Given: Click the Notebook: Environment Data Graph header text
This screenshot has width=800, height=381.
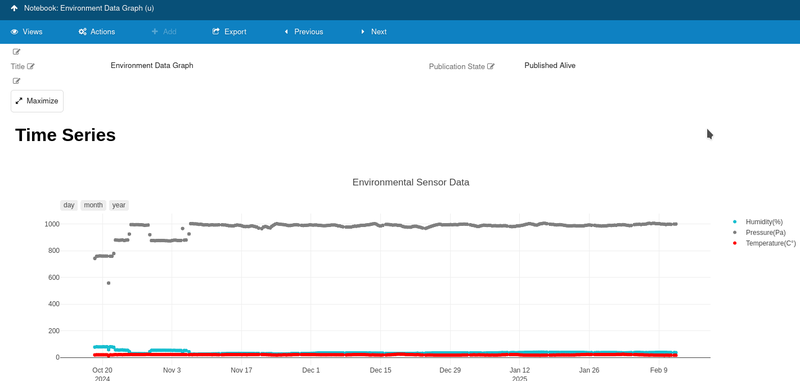Looking at the screenshot, I should point(89,8).
